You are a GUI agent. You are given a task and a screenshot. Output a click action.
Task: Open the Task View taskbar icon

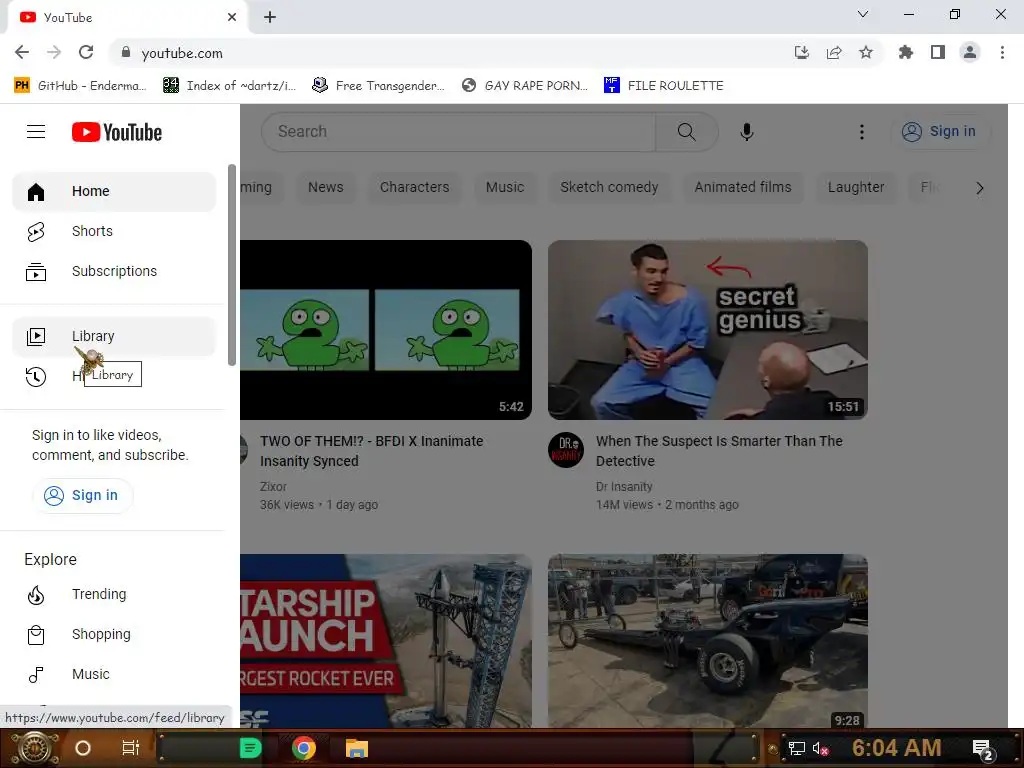tap(131, 748)
